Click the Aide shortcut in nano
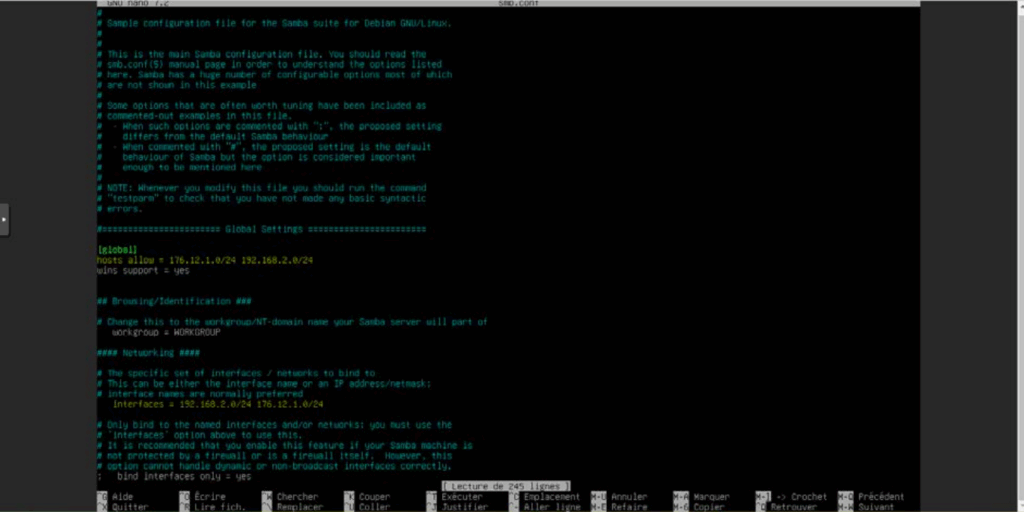 click(123, 497)
